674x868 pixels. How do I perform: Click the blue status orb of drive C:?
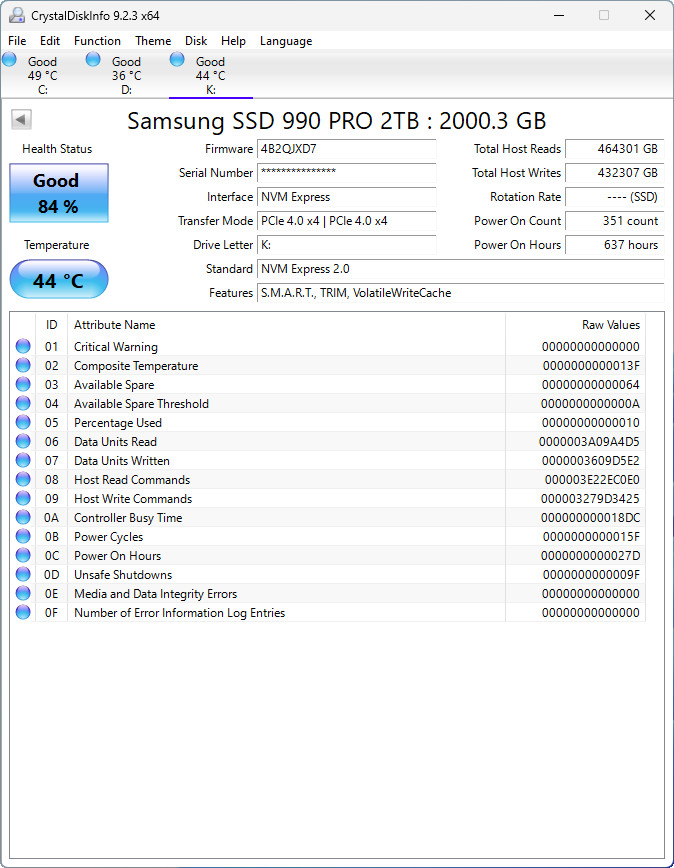(x=9, y=59)
